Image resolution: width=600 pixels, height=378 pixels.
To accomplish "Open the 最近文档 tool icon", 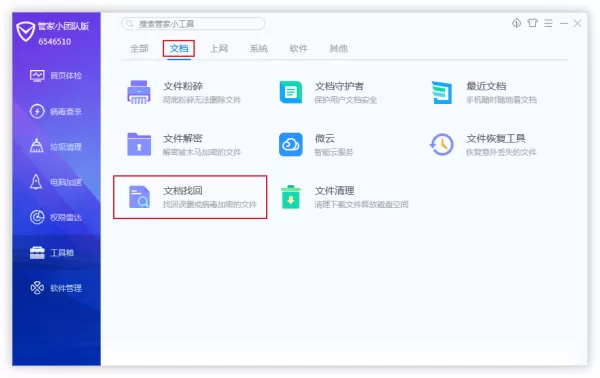I will 442,92.
